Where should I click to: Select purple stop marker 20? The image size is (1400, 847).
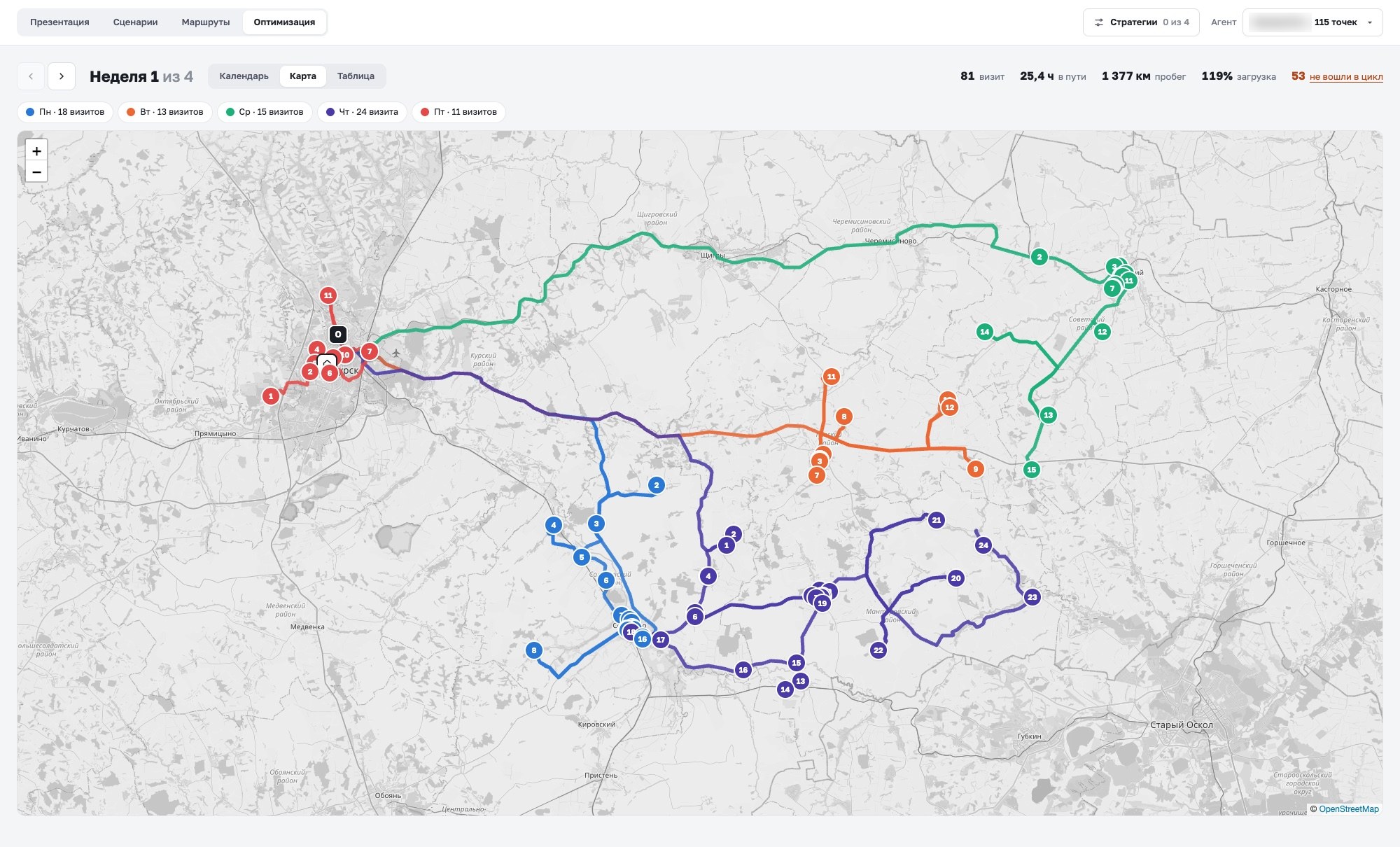tap(956, 578)
